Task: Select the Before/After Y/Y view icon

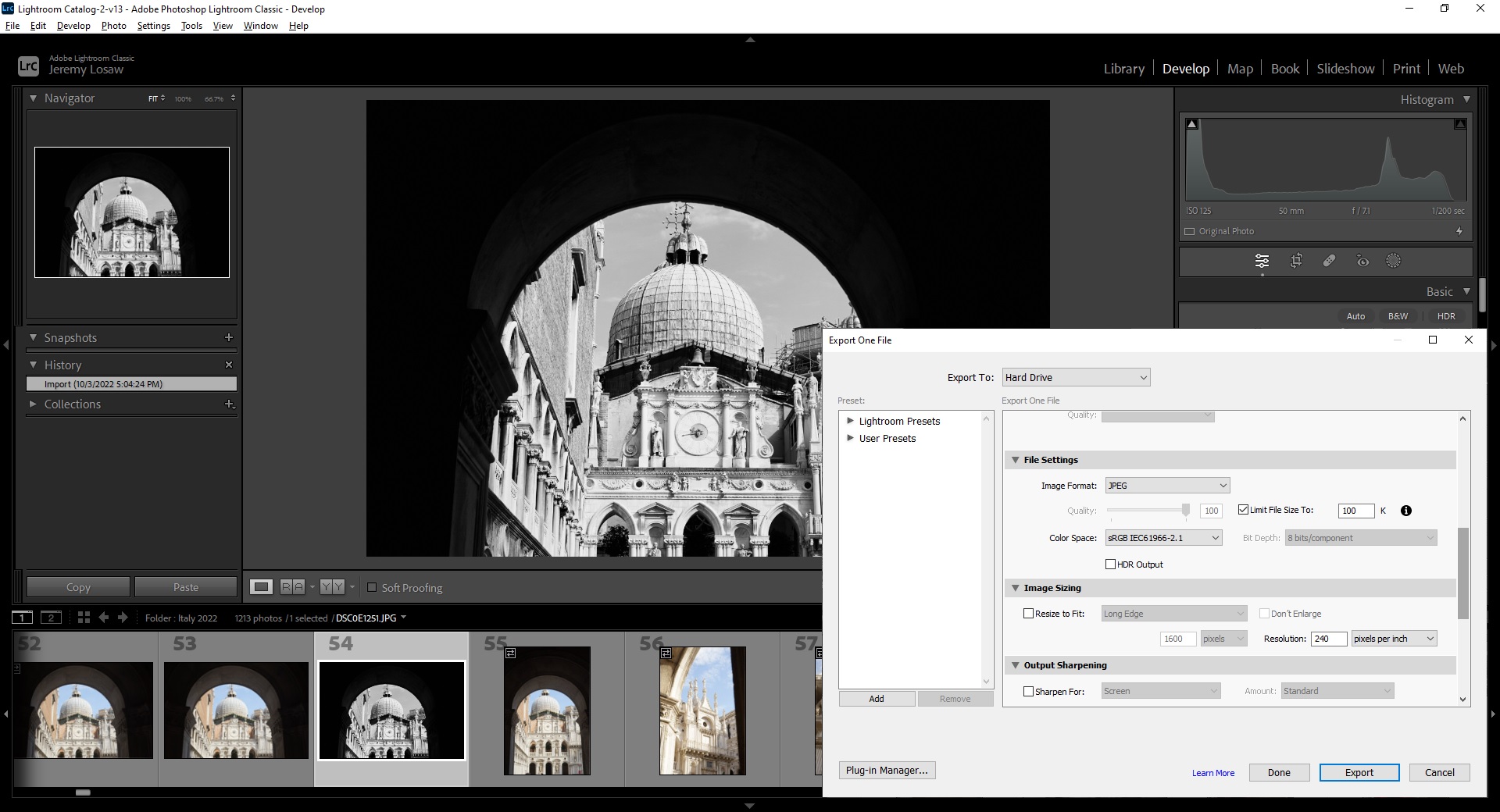Action: (332, 587)
